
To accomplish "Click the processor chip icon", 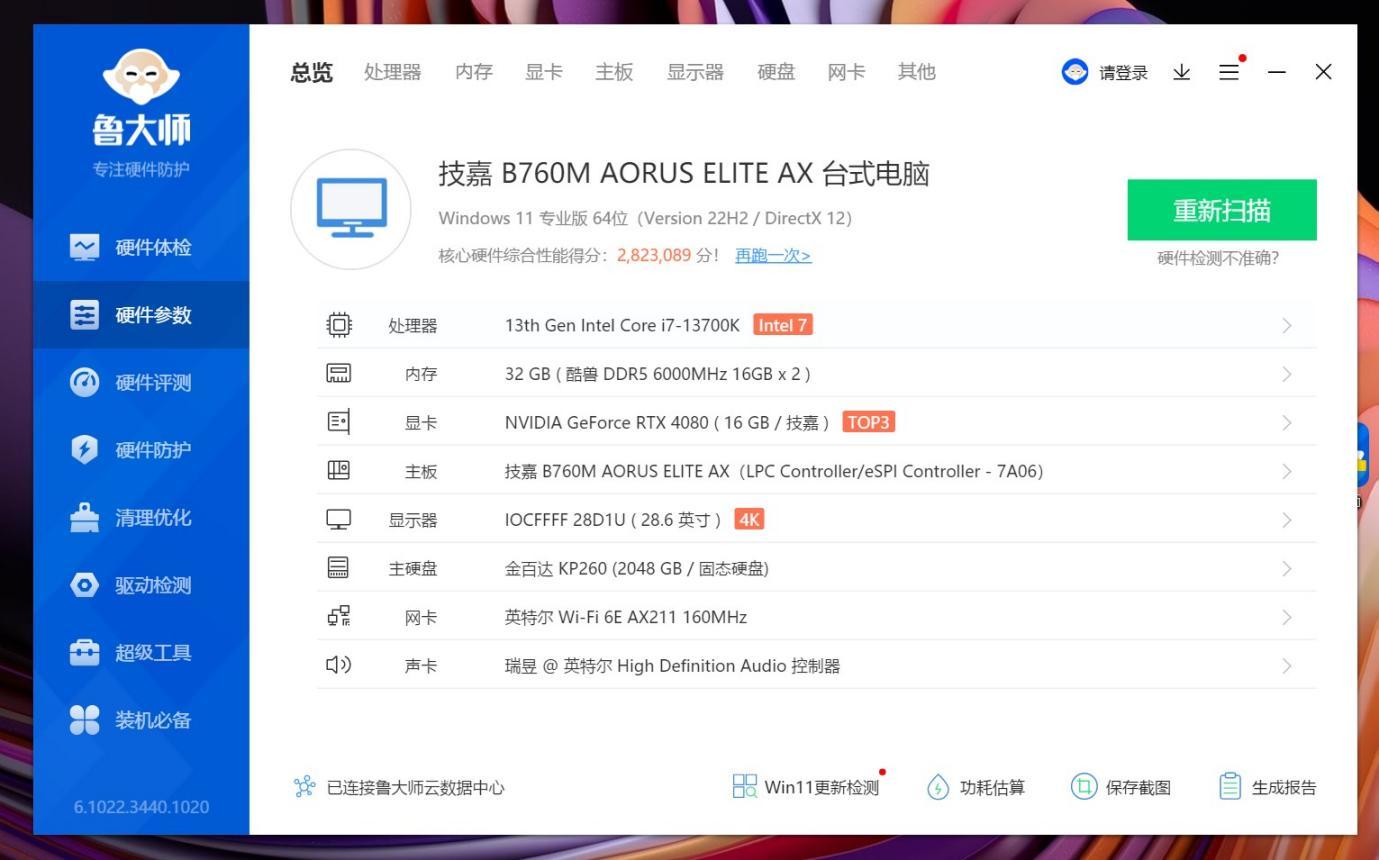I will [x=339, y=325].
